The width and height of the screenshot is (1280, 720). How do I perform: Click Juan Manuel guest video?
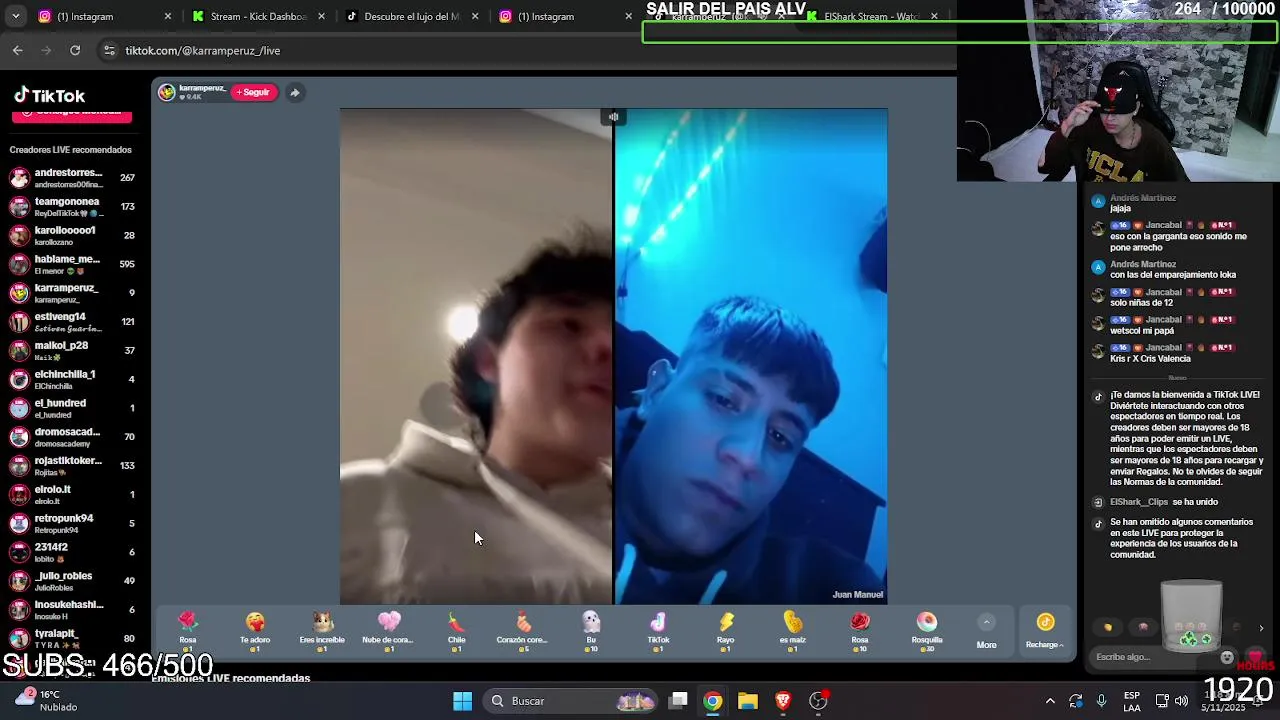(751, 356)
